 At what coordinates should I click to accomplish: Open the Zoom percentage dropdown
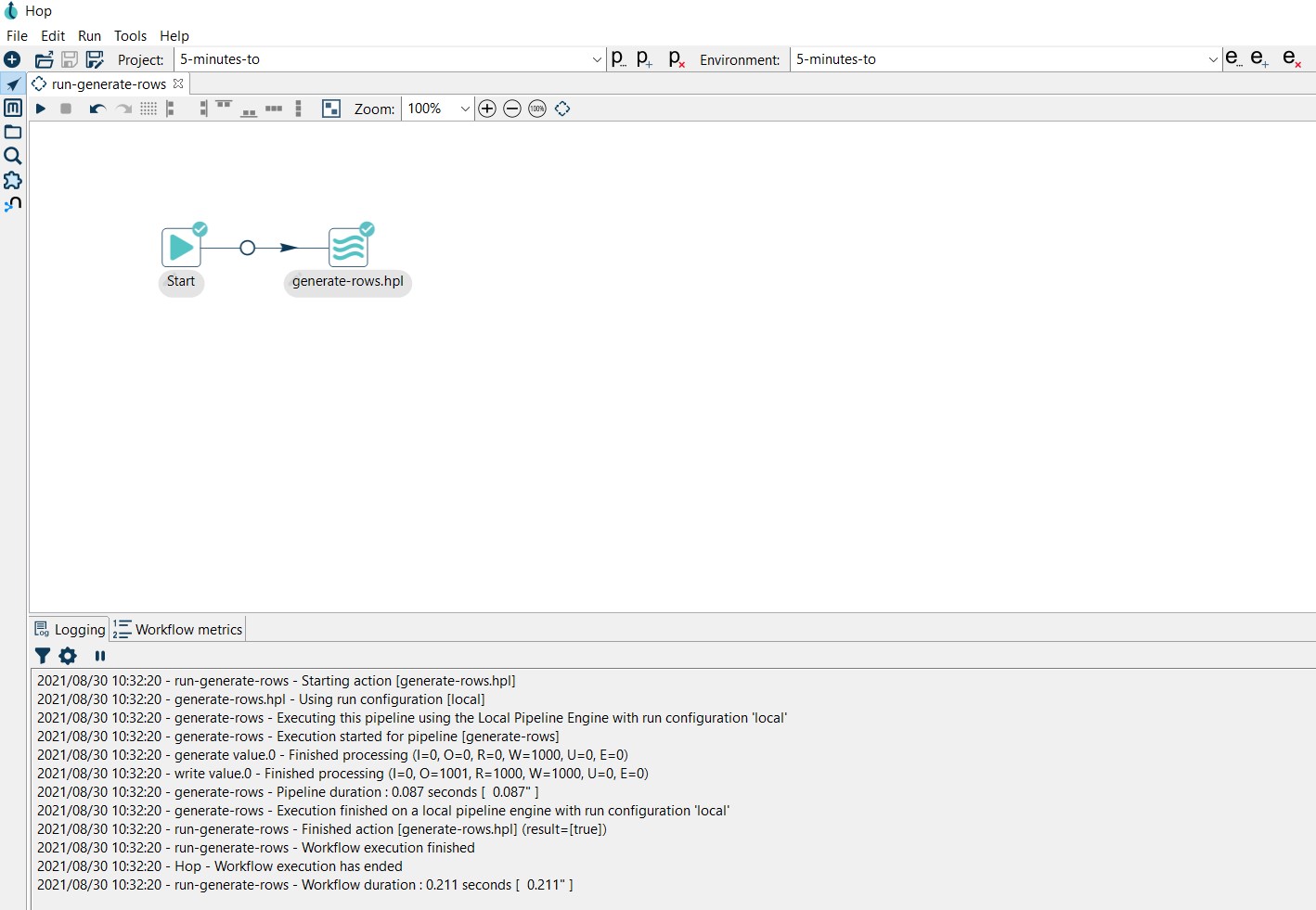tap(465, 109)
